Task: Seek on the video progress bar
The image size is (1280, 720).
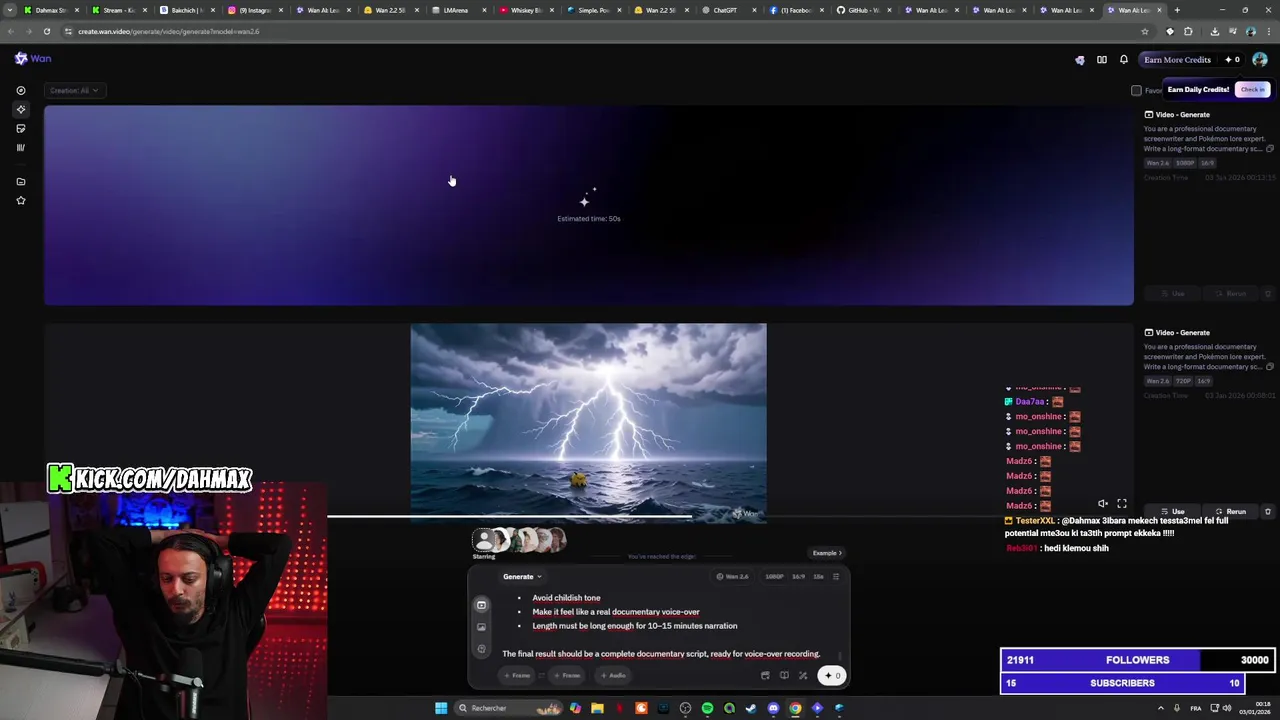Action: [x=588, y=517]
